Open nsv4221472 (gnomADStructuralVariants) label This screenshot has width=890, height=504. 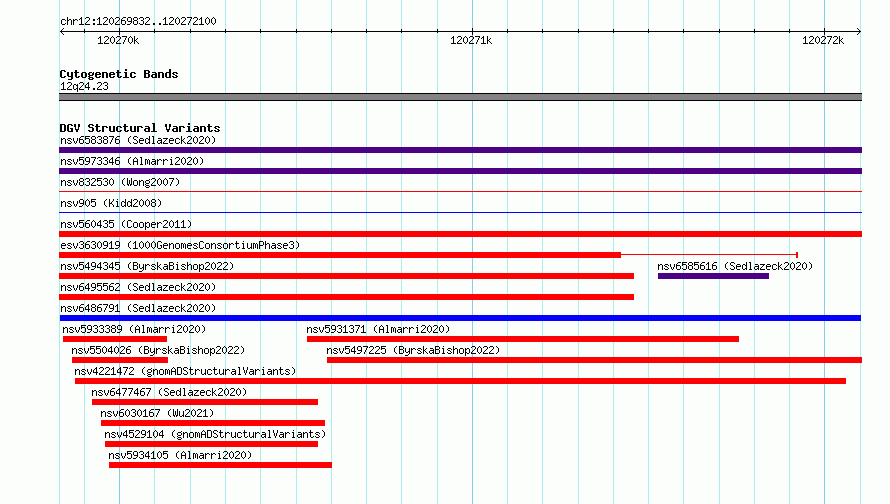[185, 371]
